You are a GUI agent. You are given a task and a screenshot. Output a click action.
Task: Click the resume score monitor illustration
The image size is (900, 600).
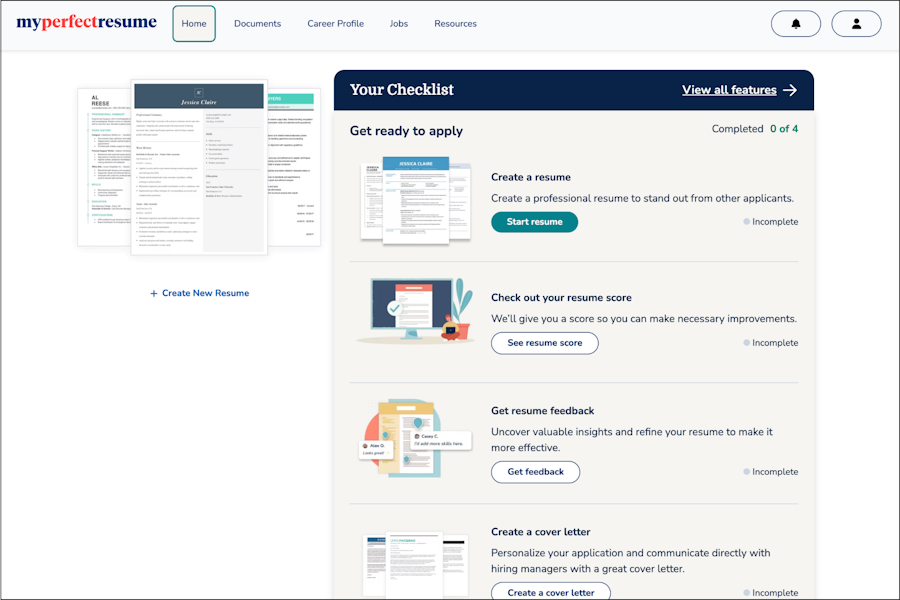point(416,311)
